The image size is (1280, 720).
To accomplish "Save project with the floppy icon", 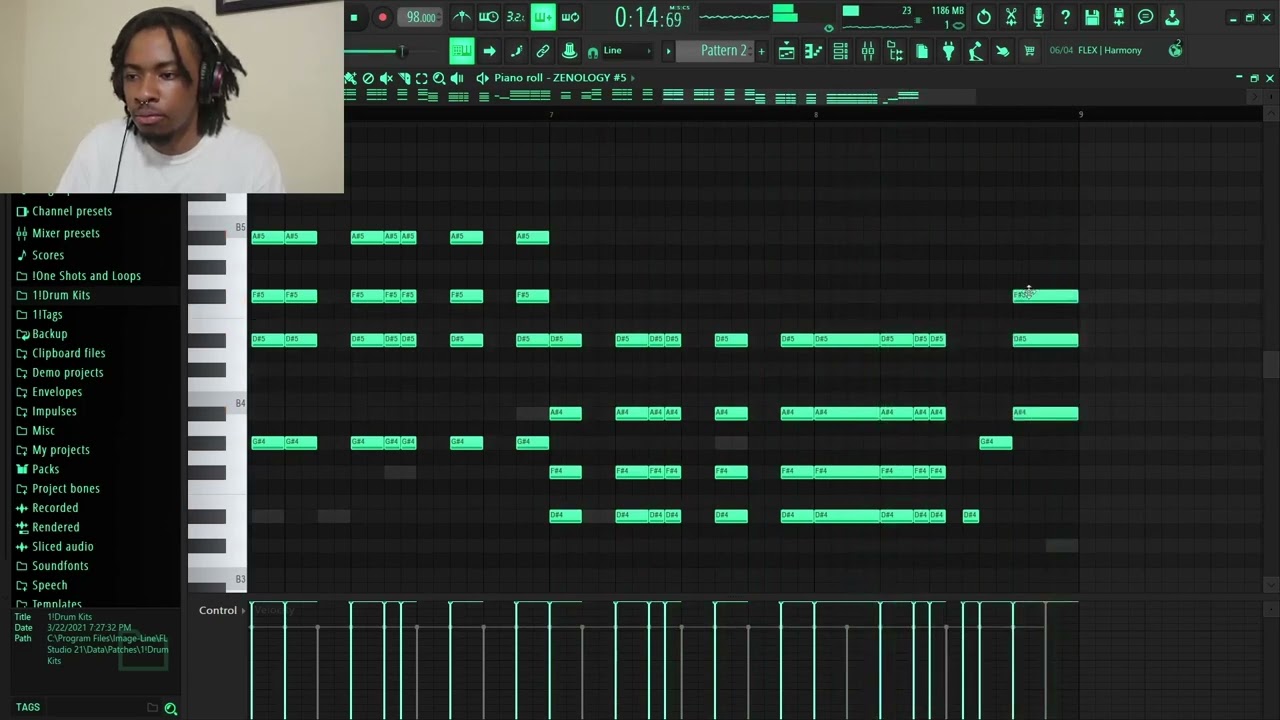I will 1092,17.
